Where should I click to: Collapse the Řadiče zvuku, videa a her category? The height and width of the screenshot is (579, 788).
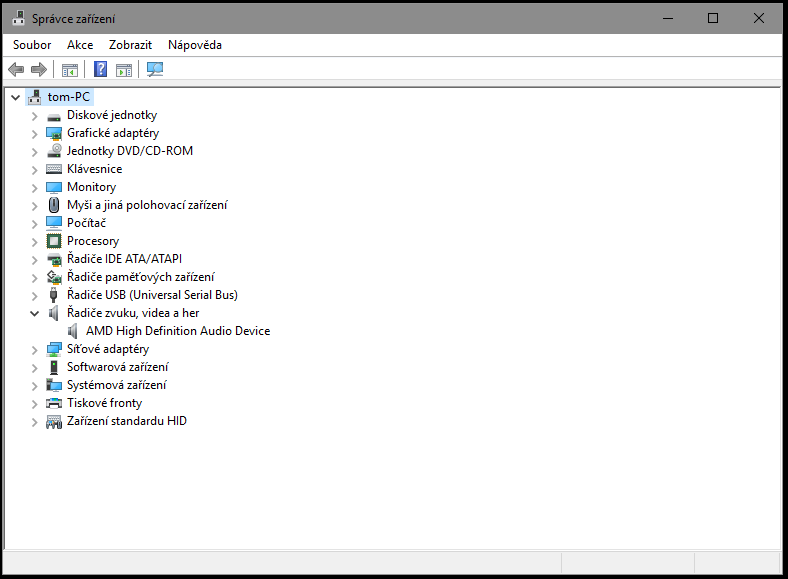[x=34, y=314]
